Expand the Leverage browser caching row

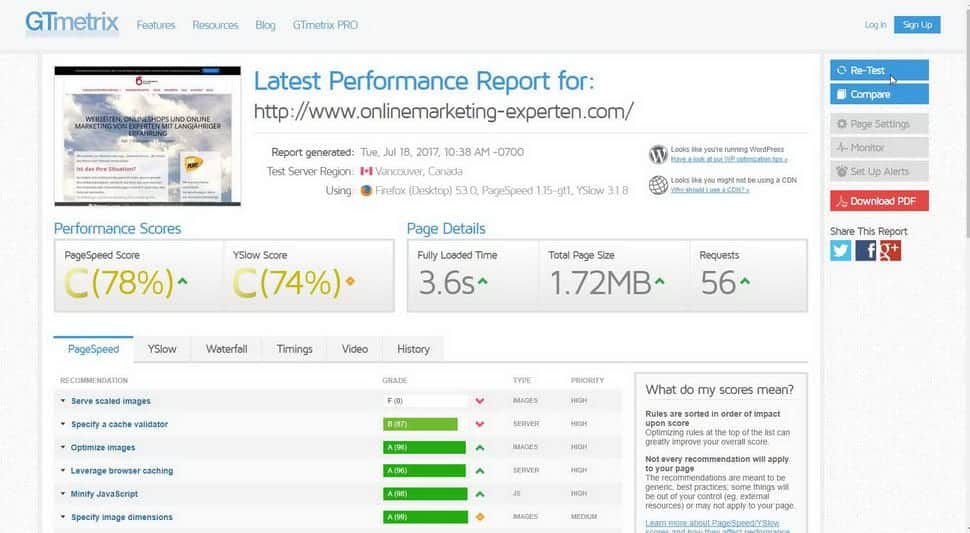[121, 471]
